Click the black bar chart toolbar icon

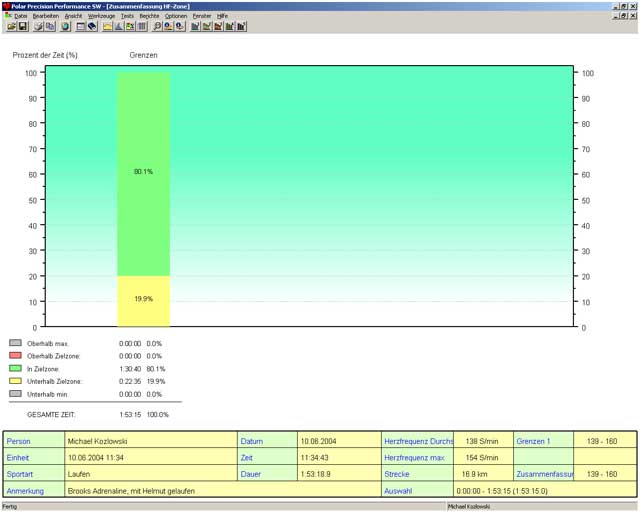click(x=241, y=27)
